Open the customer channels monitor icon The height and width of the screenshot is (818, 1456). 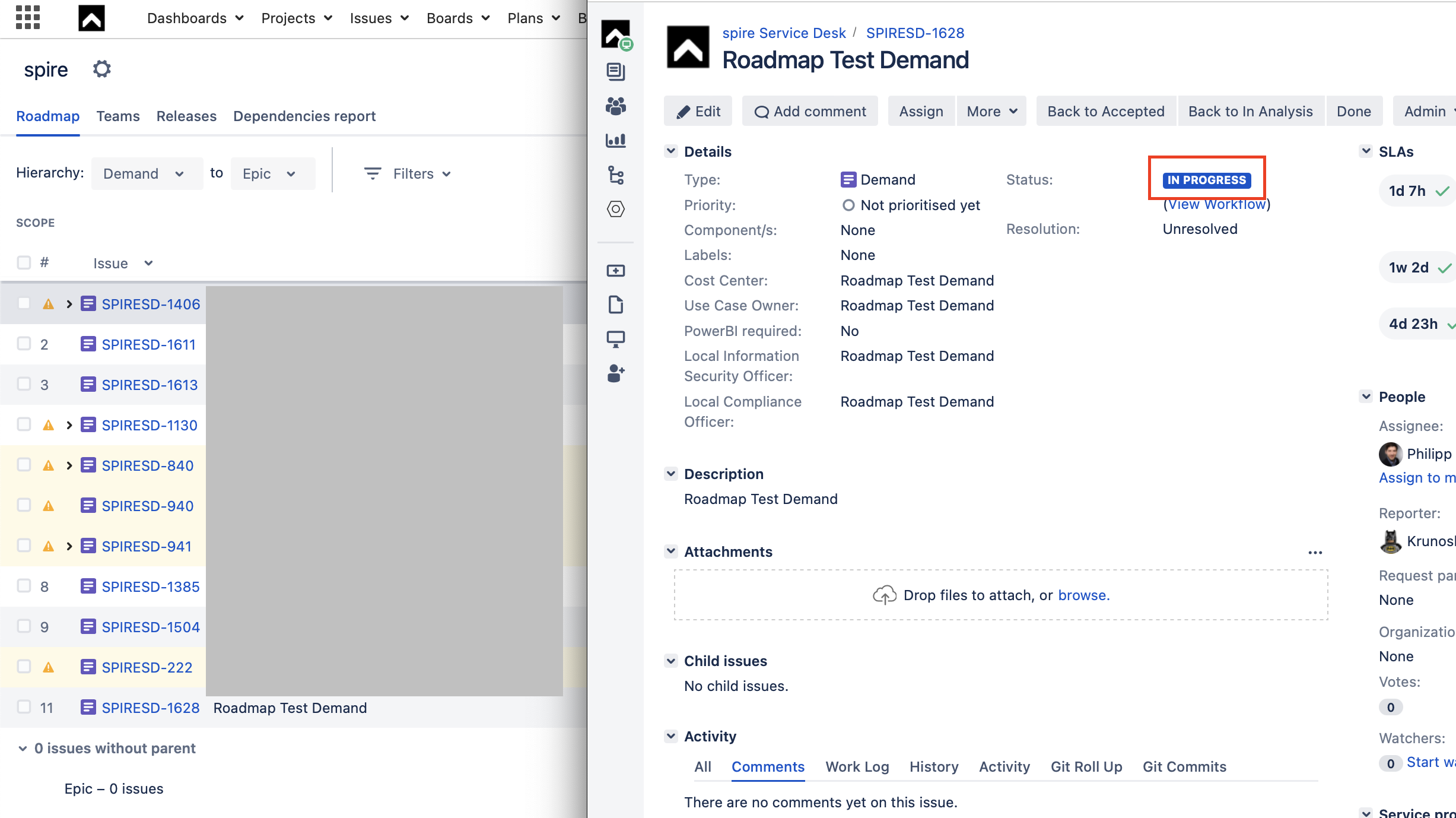point(616,339)
